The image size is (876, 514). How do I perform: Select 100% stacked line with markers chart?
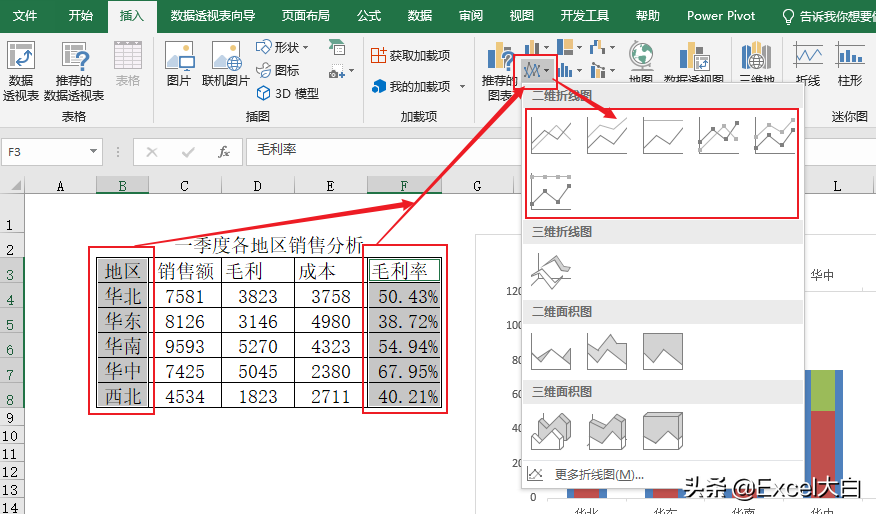(x=551, y=191)
